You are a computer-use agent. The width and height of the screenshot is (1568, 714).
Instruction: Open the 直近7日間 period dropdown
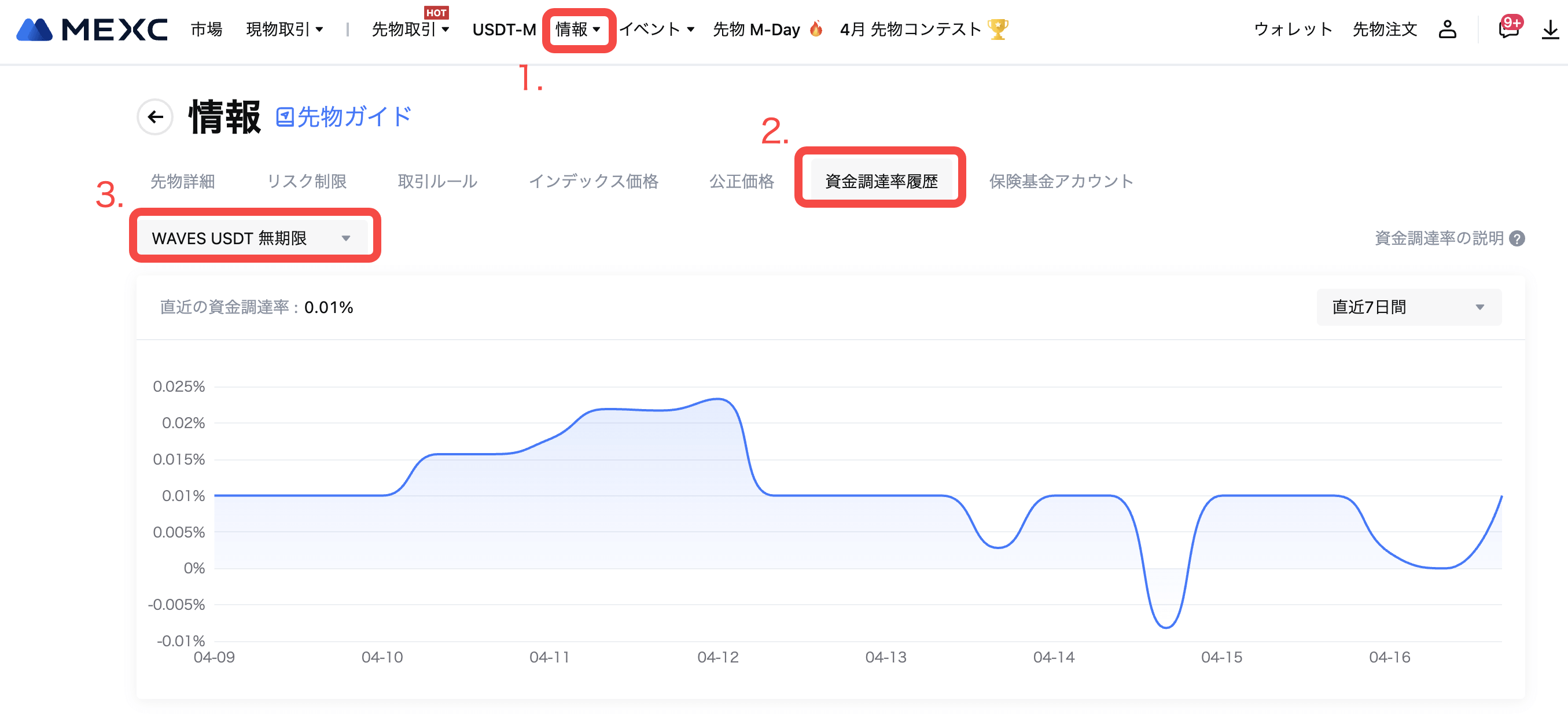click(1408, 307)
